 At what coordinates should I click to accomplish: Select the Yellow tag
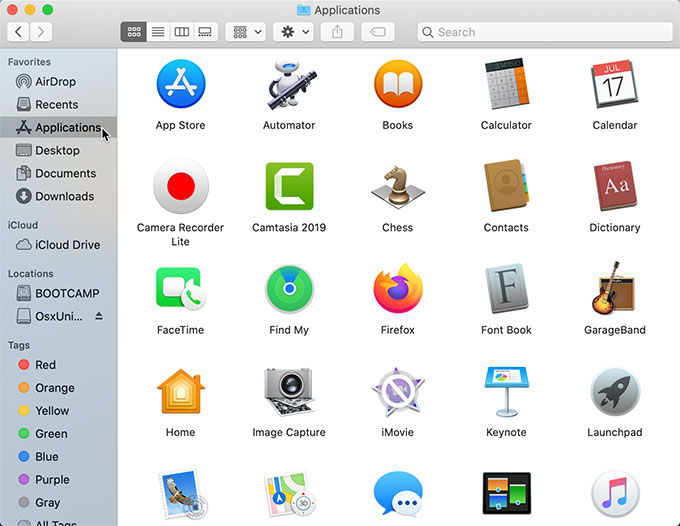(x=59, y=411)
